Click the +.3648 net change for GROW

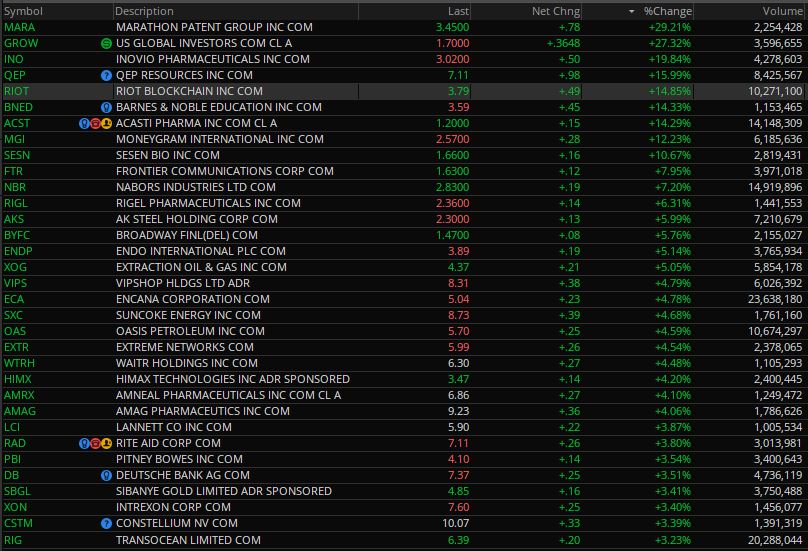tap(563, 43)
